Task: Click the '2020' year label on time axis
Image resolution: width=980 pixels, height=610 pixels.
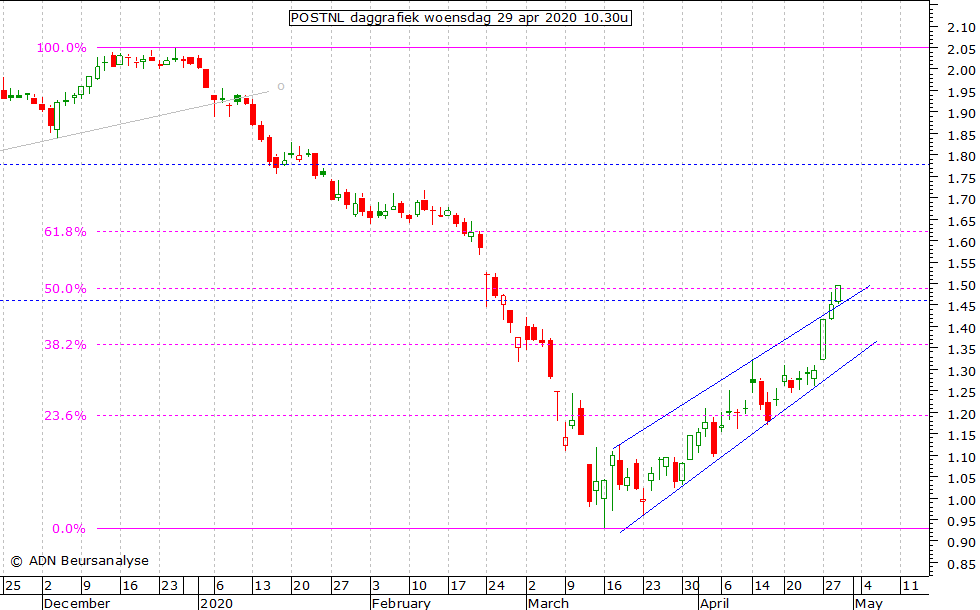Action: (x=216, y=603)
